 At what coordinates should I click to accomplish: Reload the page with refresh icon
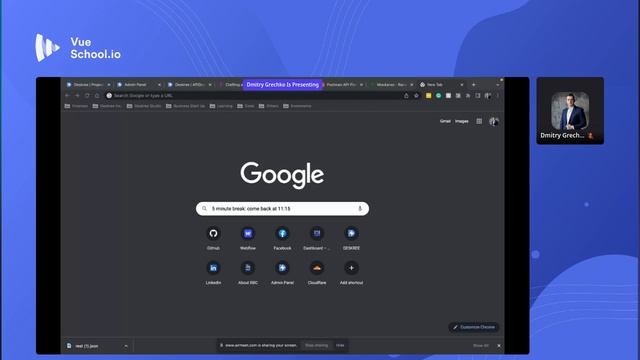[x=87, y=96]
